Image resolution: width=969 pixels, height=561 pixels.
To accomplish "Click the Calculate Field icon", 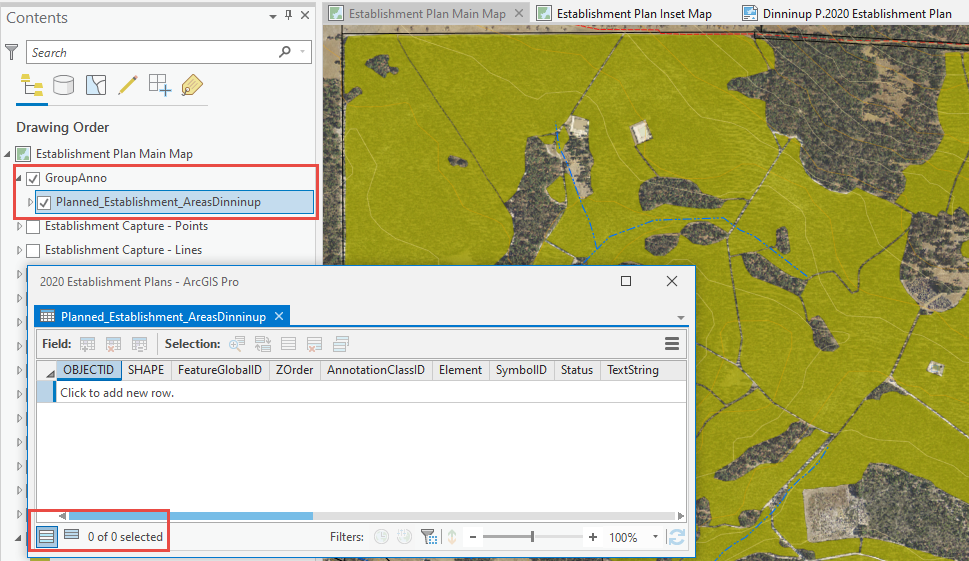I will pos(140,344).
